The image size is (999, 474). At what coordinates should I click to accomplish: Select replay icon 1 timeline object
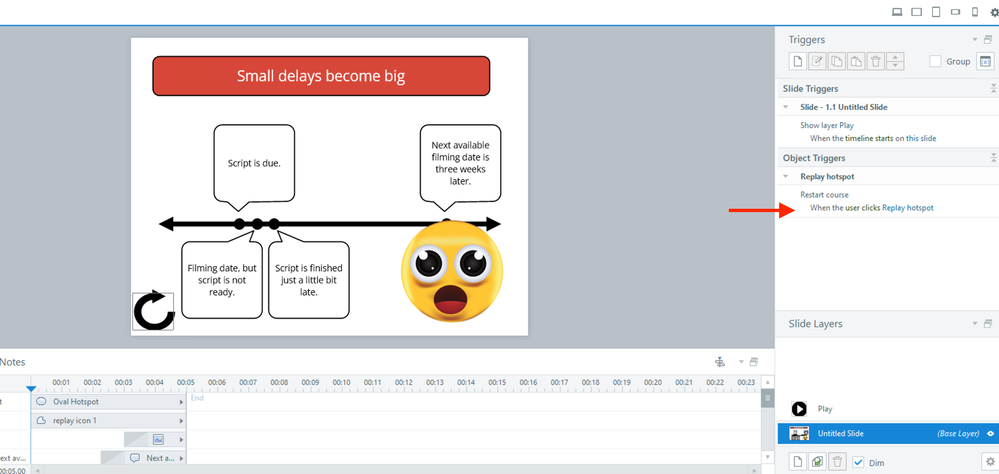[108, 420]
